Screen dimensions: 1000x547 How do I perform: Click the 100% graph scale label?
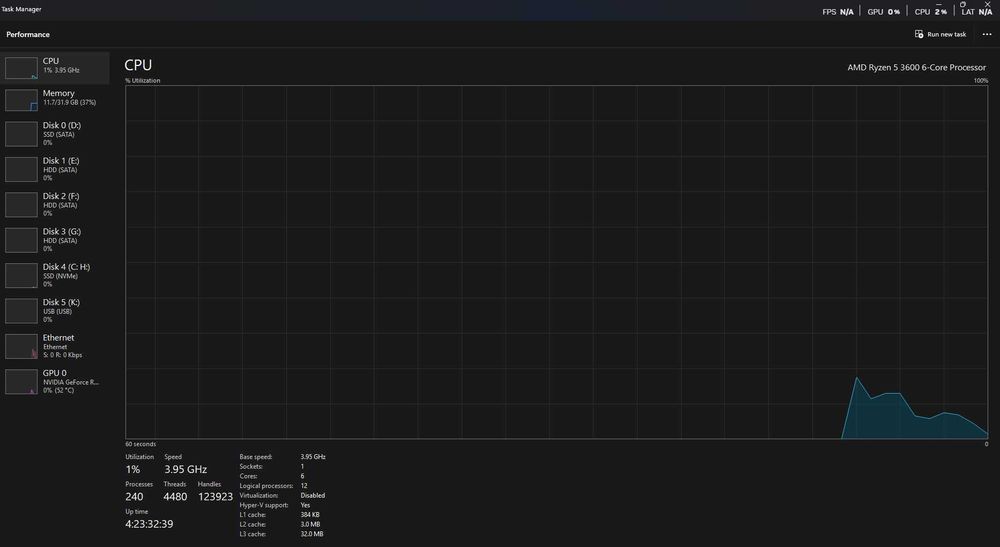[981, 80]
